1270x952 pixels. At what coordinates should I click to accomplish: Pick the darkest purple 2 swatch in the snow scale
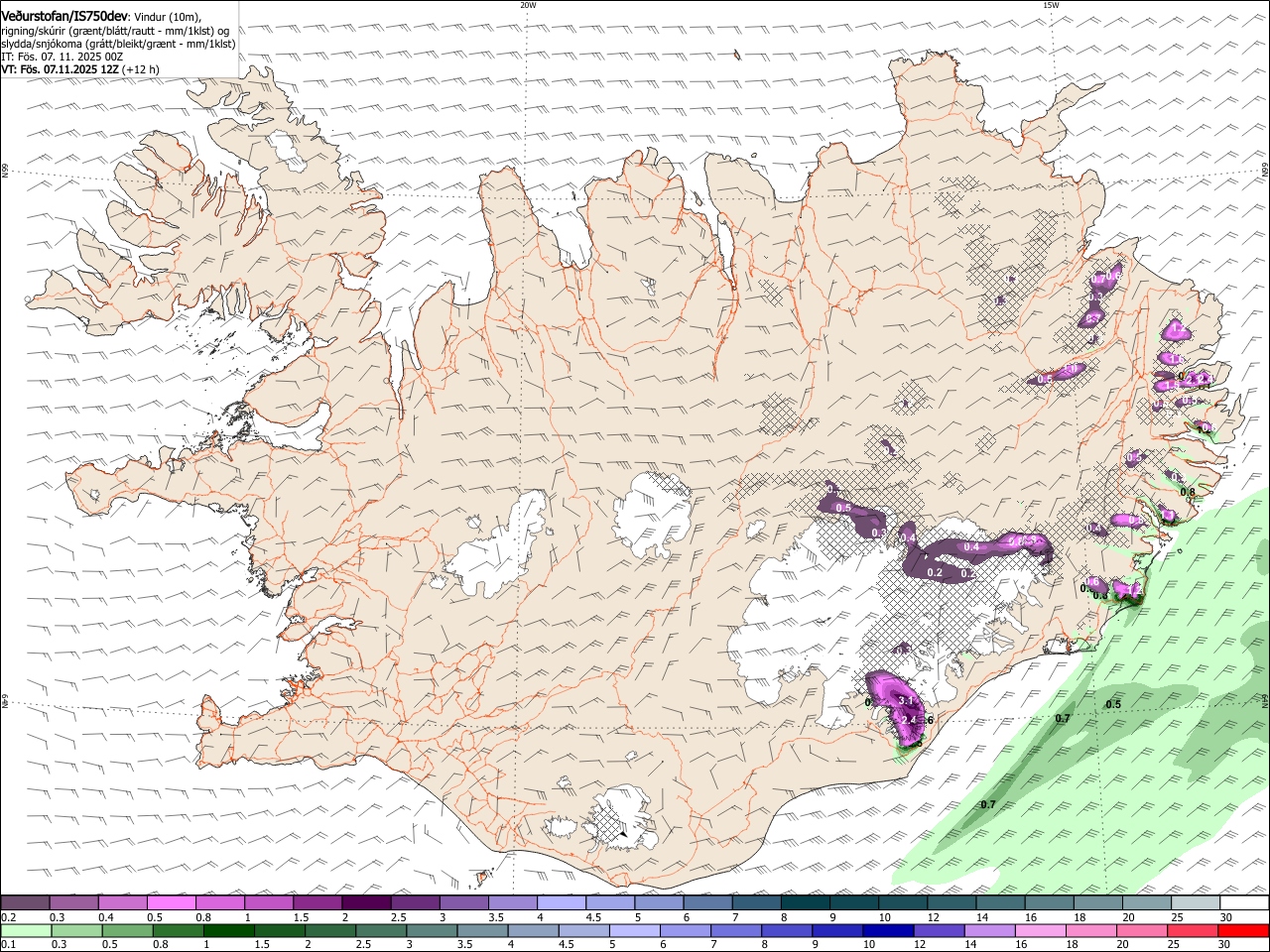click(x=366, y=902)
